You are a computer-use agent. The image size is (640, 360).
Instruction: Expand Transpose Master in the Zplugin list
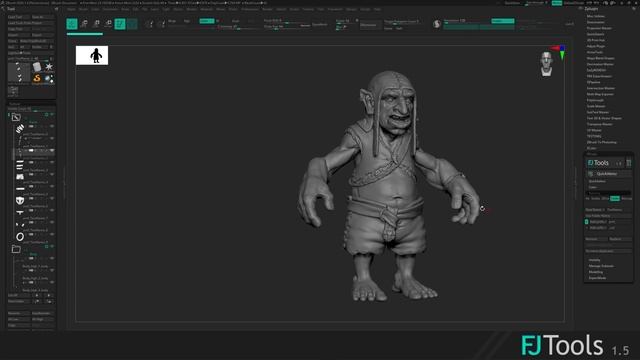point(599,124)
